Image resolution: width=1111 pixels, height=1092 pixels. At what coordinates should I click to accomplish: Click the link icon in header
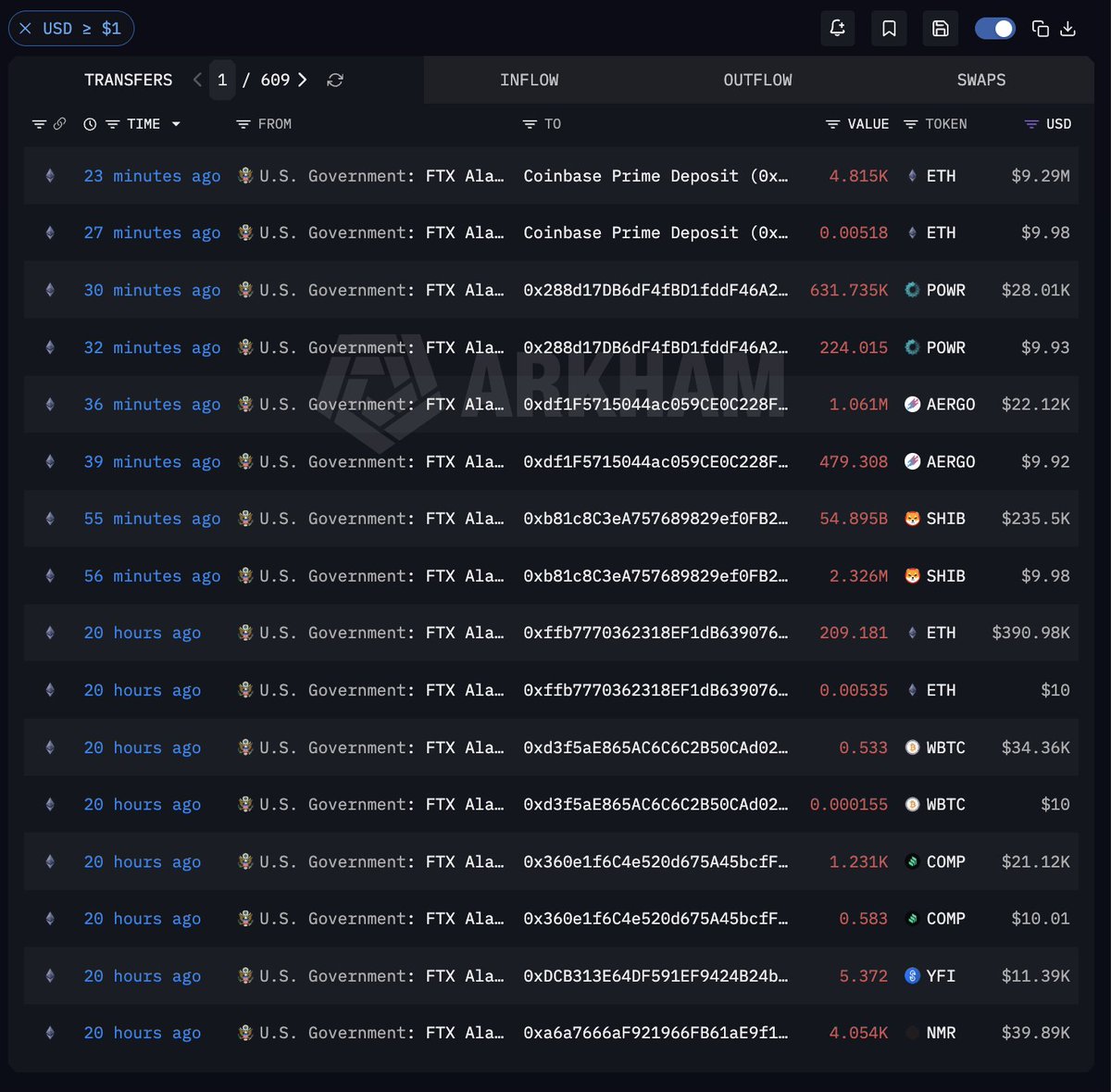59,124
